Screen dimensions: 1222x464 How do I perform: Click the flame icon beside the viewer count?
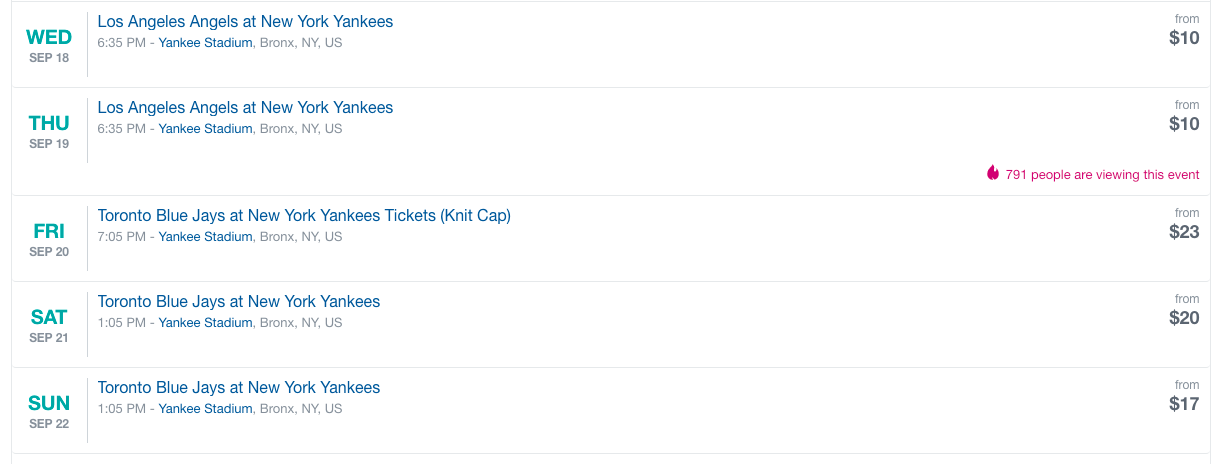point(993,174)
